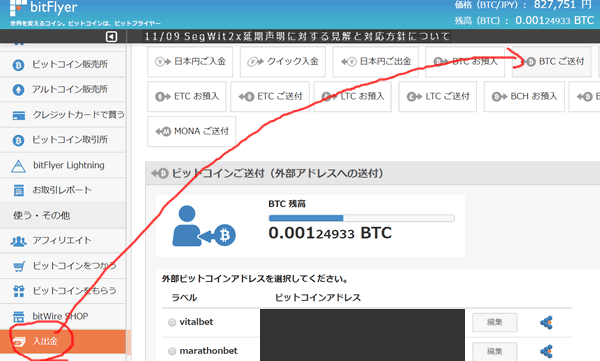Open ビットコインをもらう in the sidebar

(x=63, y=291)
